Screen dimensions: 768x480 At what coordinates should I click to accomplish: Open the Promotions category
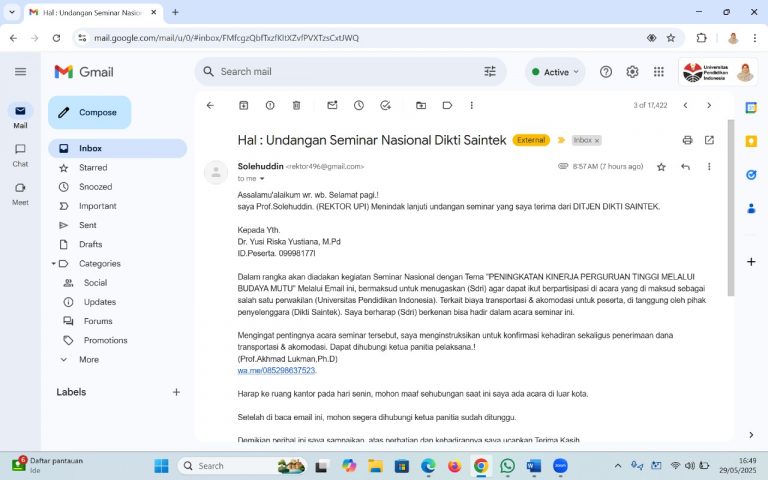[x=118, y=340]
